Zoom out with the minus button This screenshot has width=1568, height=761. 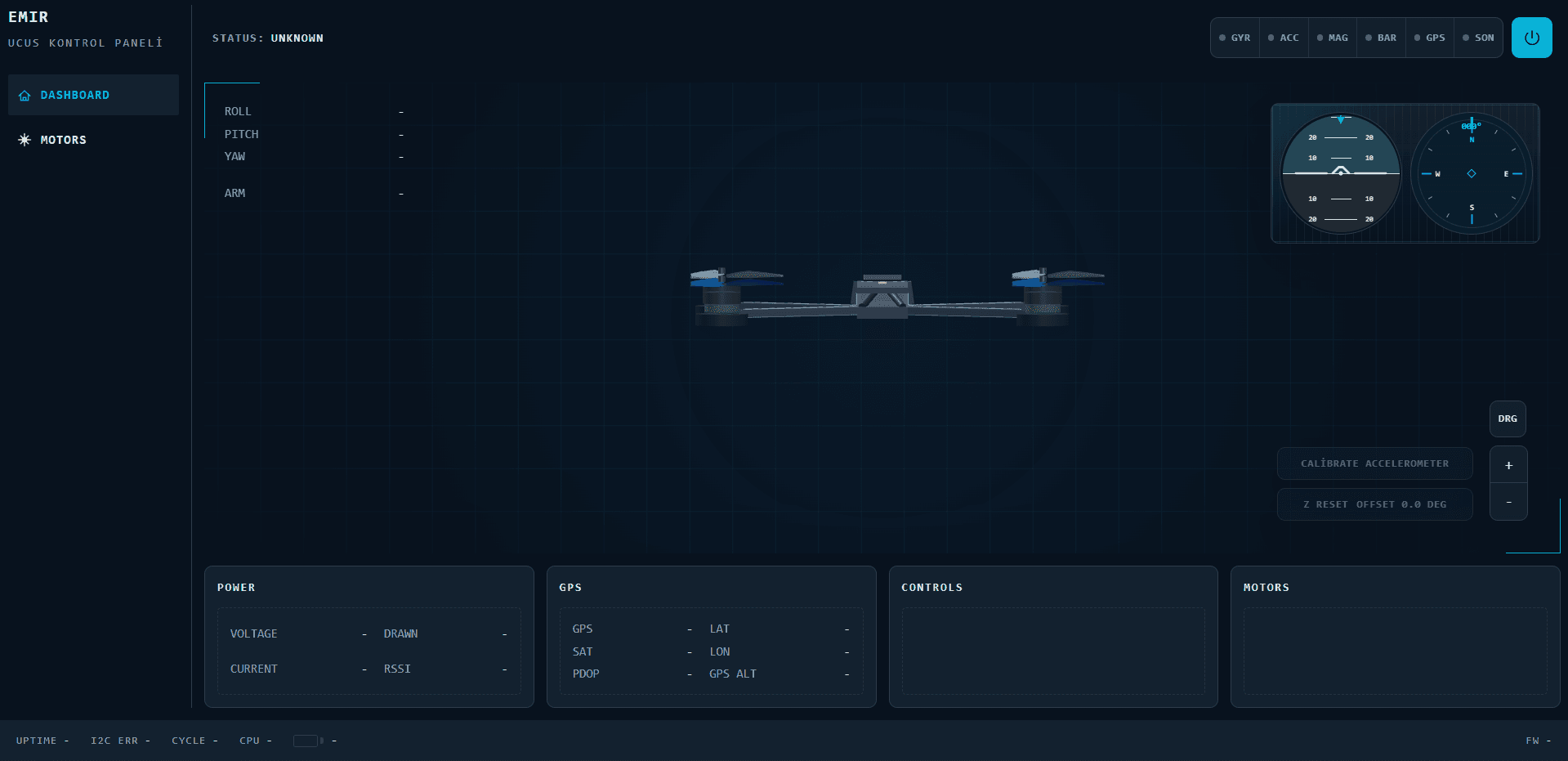tap(1508, 502)
